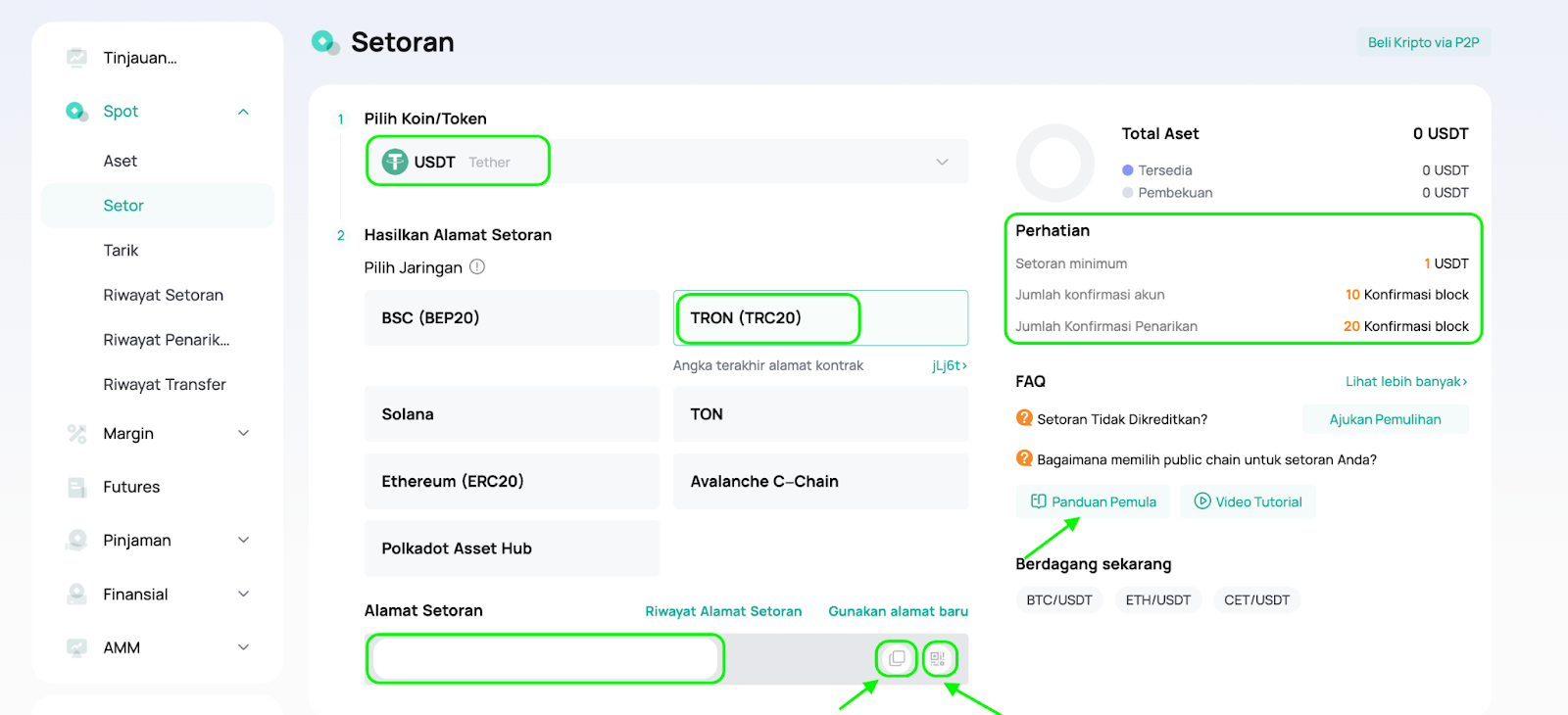
Task: Pick the Ethereum (ERC20) network
Action: pos(512,481)
